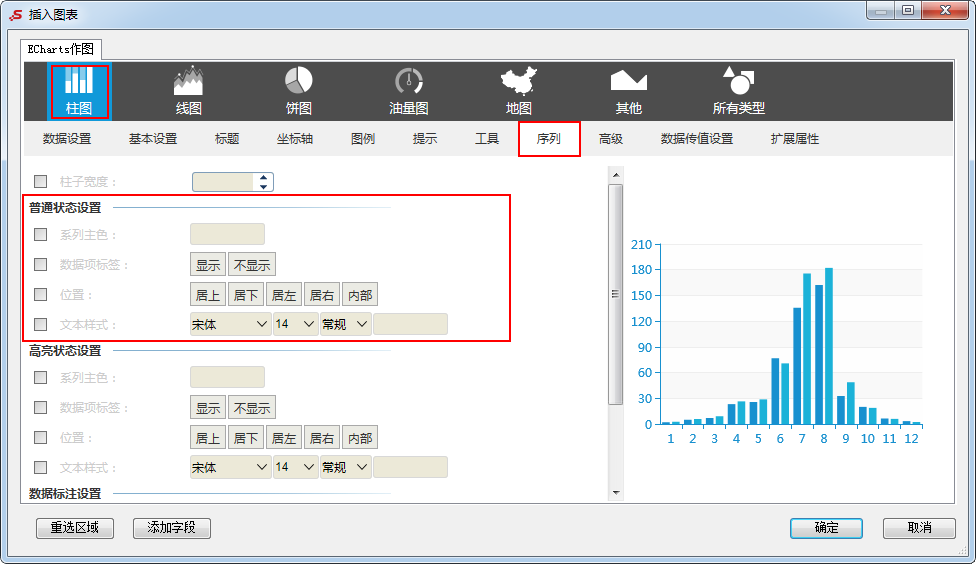The width and height of the screenshot is (976, 564).
Task: Enable 数据项标签 checkbox under 高亮状态设置
Action: pos(40,408)
